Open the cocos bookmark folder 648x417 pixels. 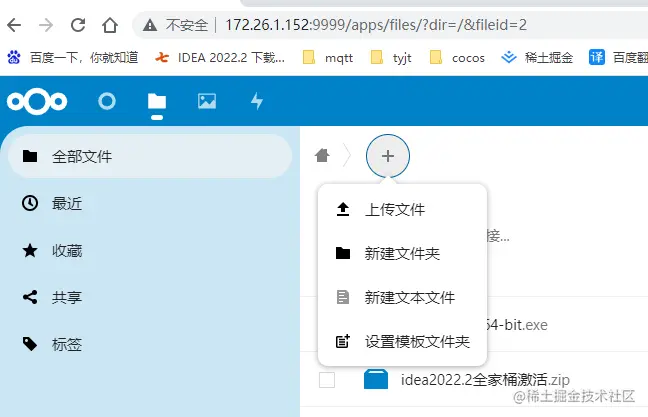(457, 57)
